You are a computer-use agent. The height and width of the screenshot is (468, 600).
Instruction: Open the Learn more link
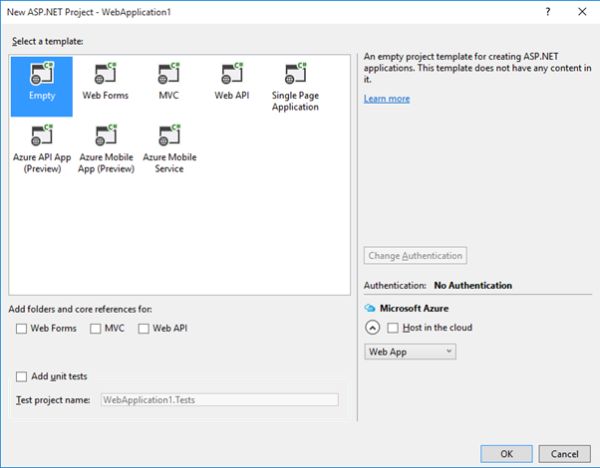(386, 99)
